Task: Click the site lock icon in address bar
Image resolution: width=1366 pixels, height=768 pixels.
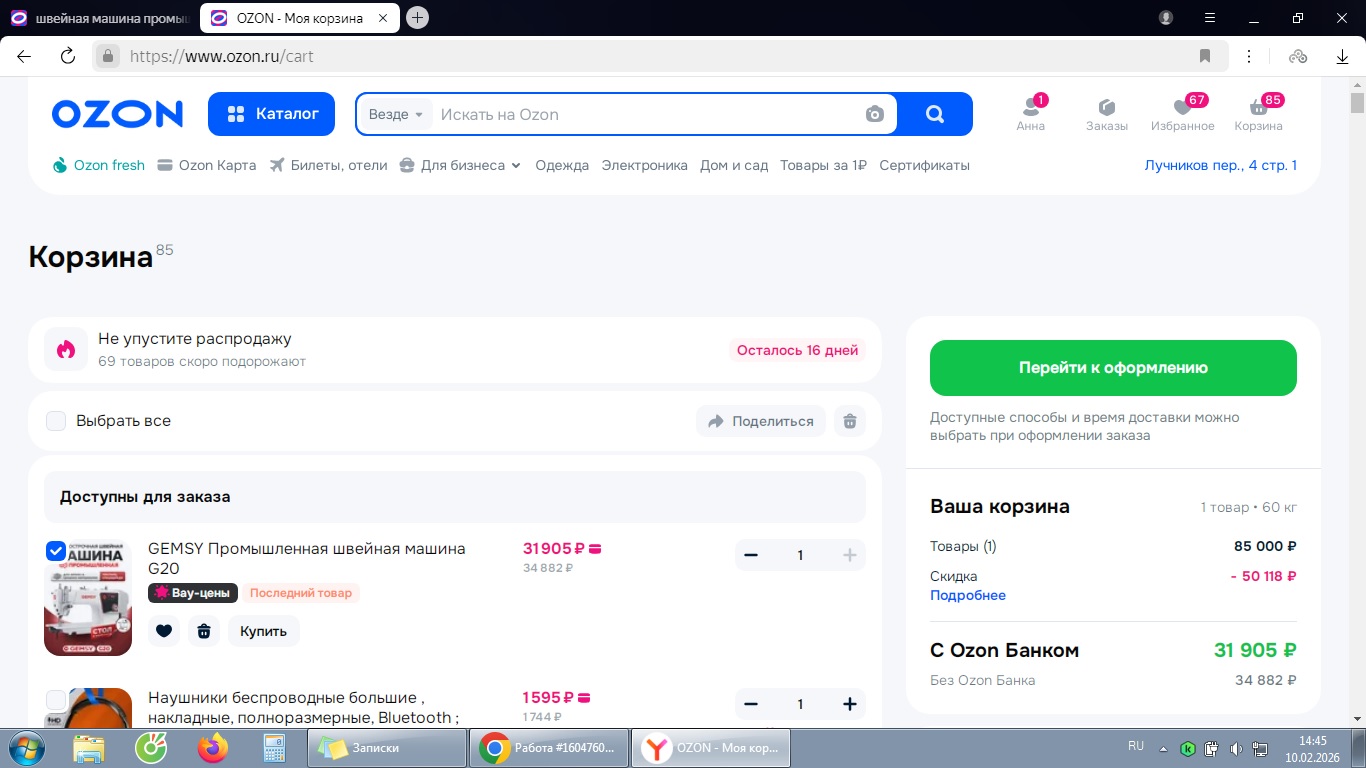Action: [x=108, y=56]
